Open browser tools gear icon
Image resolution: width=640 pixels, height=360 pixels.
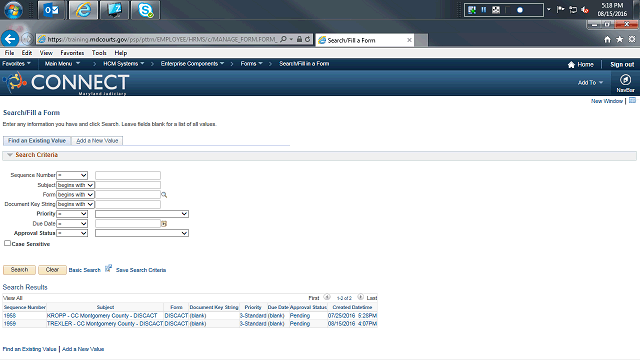coord(632,39)
